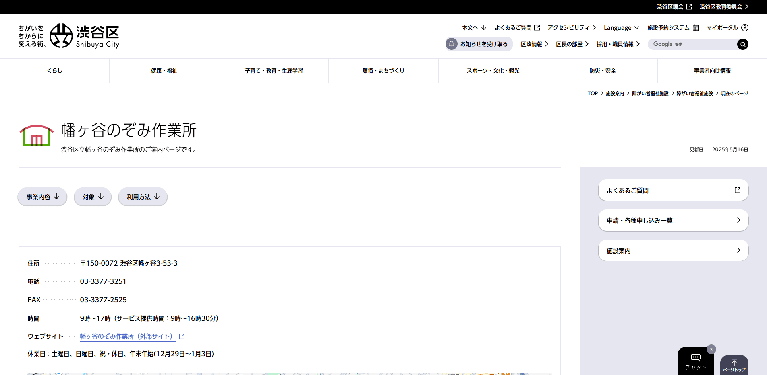Click 採用・職員情報 header link
Screen dimensions: 767x375
point(618,44)
